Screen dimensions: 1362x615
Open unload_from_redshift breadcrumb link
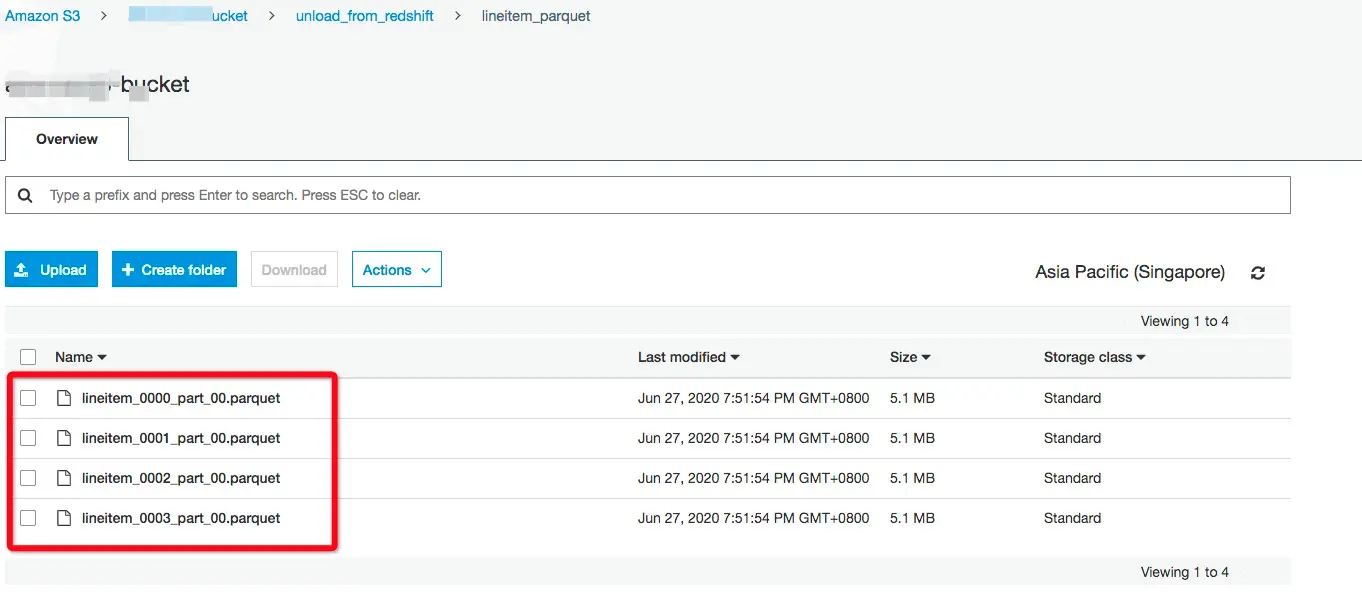(x=365, y=16)
